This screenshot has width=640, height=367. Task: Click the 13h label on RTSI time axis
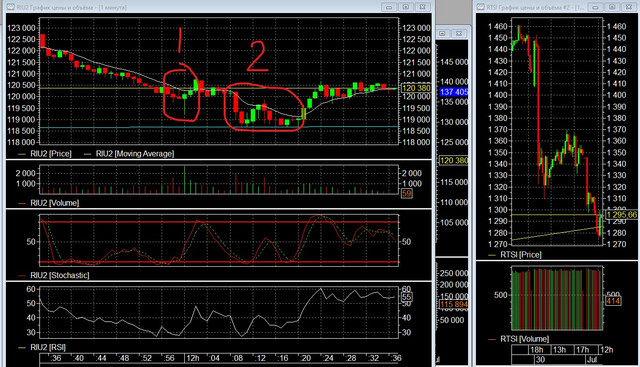pyautogui.click(x=560, y=350)
